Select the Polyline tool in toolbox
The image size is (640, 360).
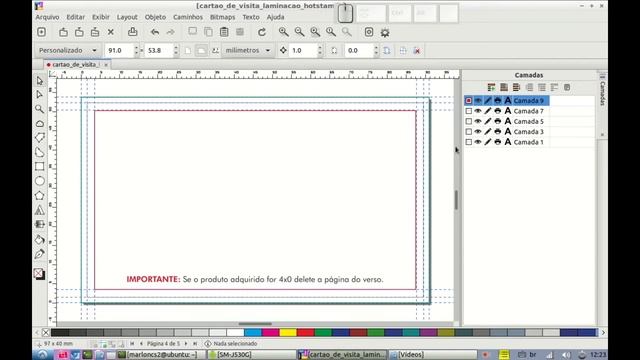point(40,138)
